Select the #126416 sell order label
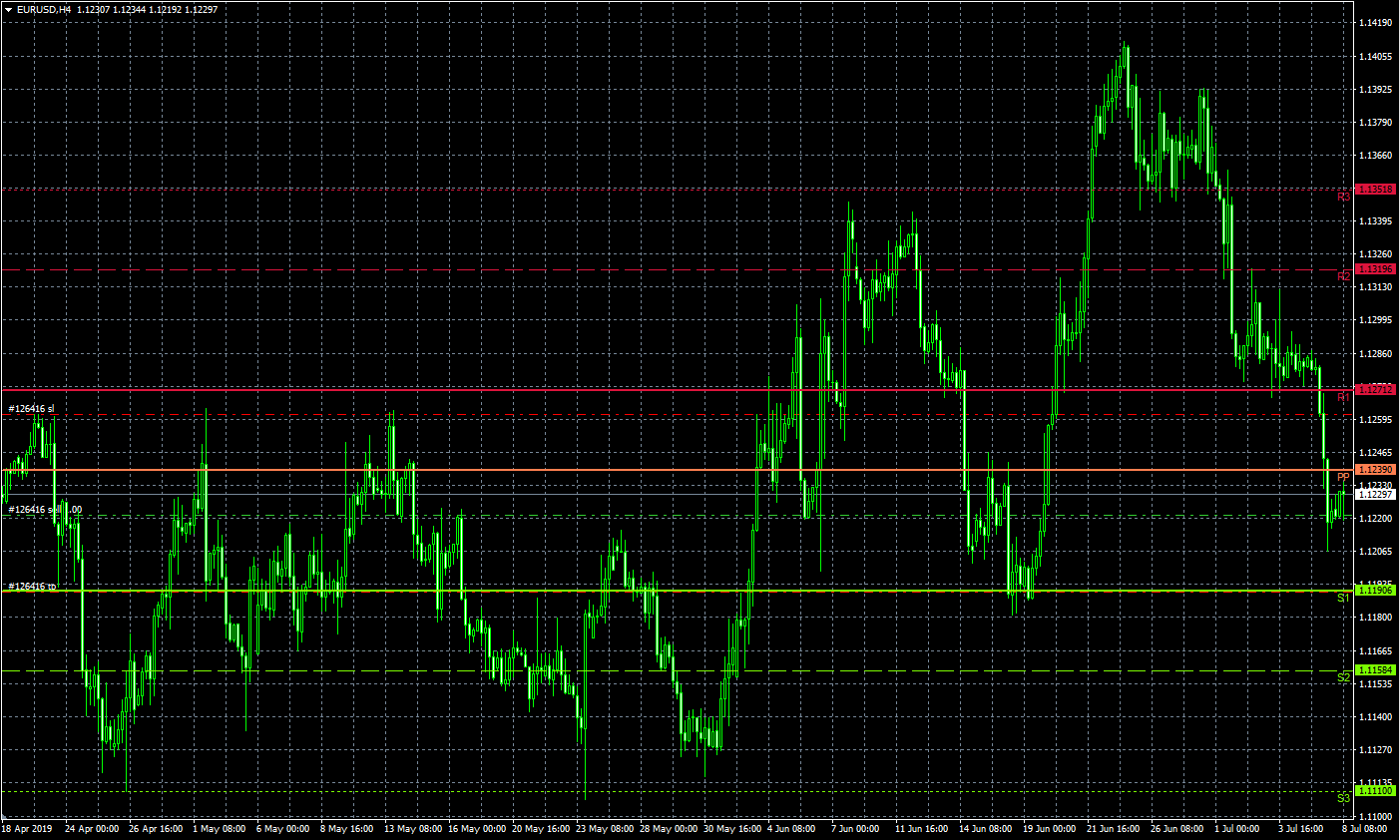Screen dimensions: 1400x840 (x=45, y=510)
